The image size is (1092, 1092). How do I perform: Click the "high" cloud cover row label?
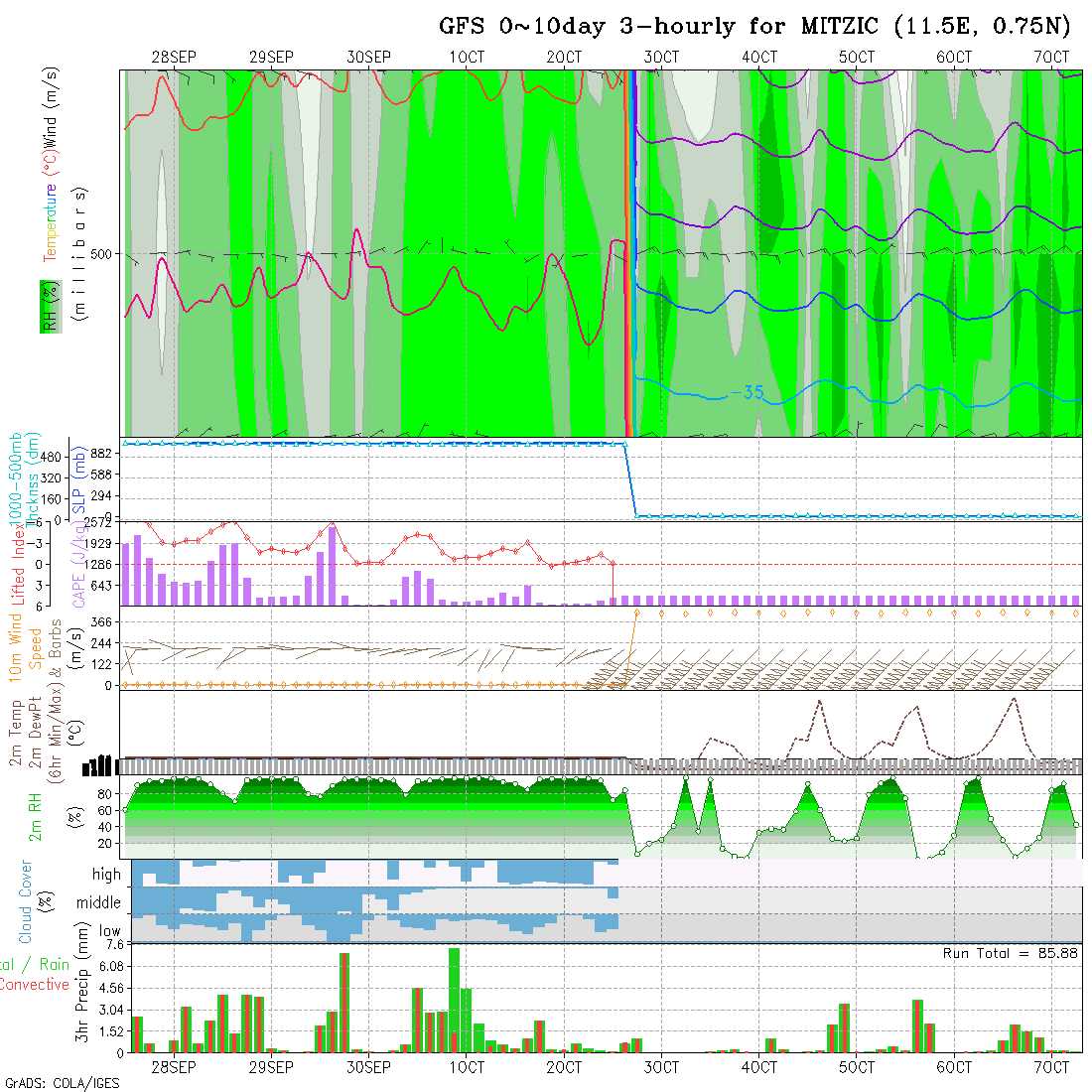coord(106,875)
